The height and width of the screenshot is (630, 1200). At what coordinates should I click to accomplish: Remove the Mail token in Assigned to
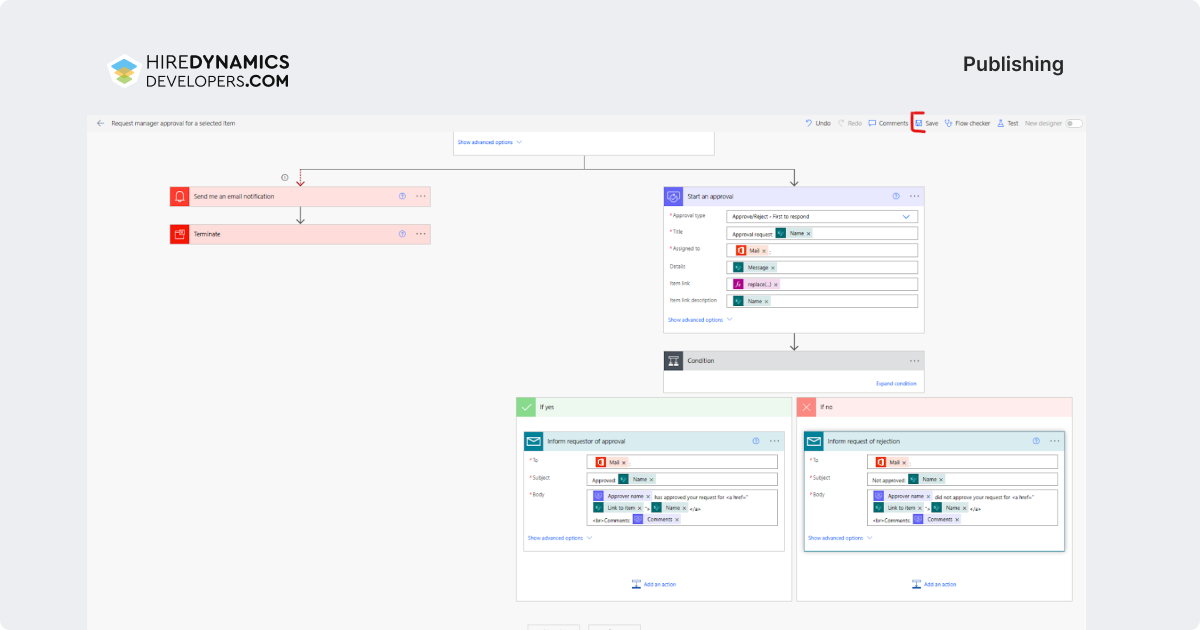[x=764, y=250]
